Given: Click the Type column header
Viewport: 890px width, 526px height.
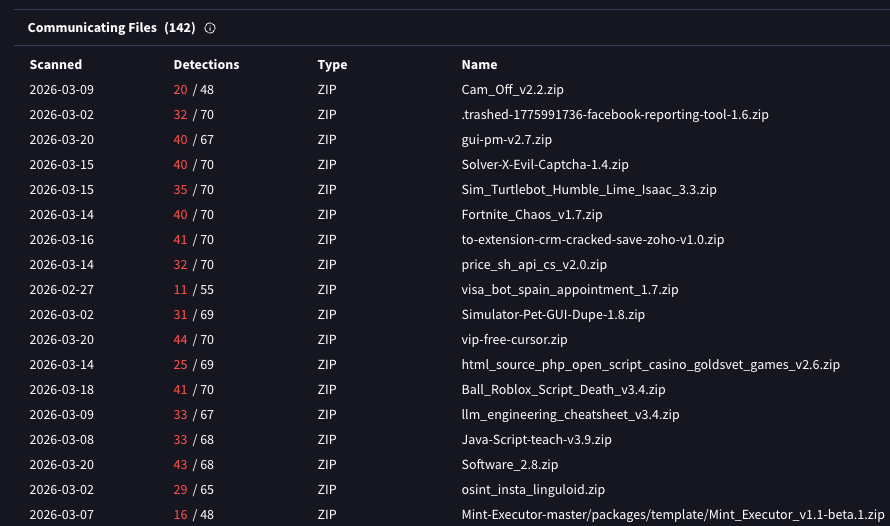Looking at the screenshot, I should tap(332, 65).
